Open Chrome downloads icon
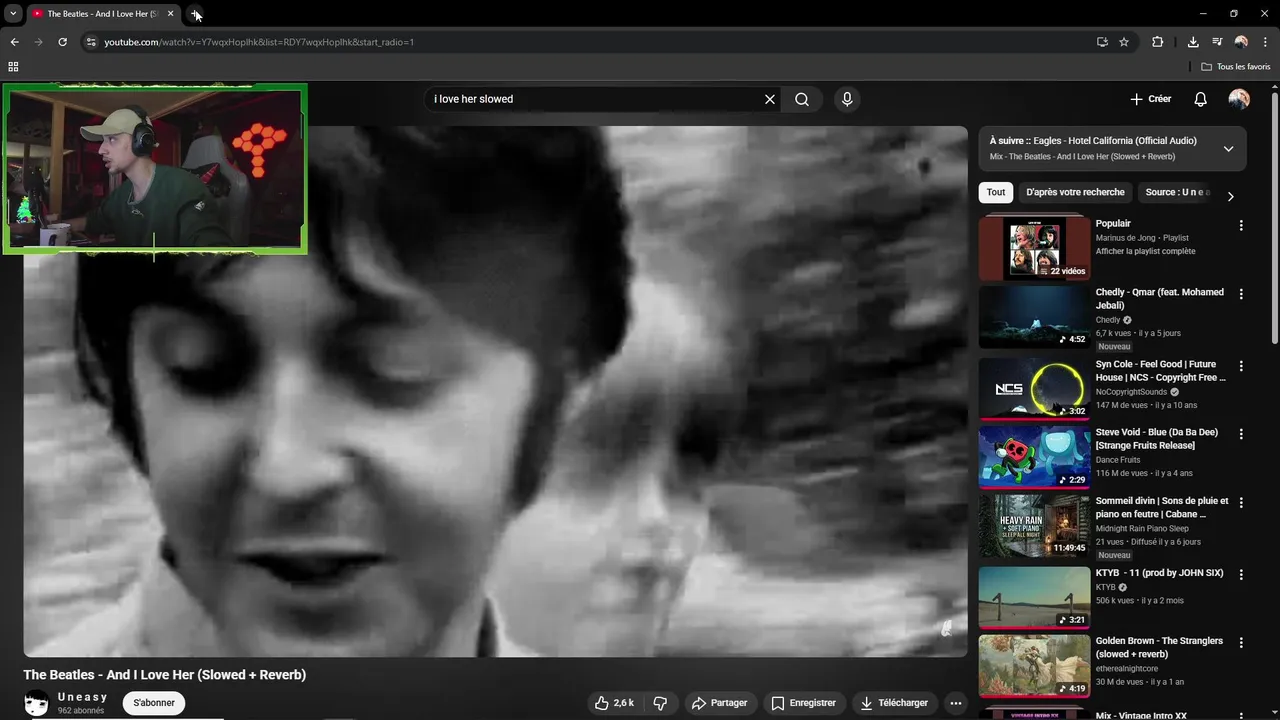The width and height of the screenshot is (1280, 720). pos(1193,42)
